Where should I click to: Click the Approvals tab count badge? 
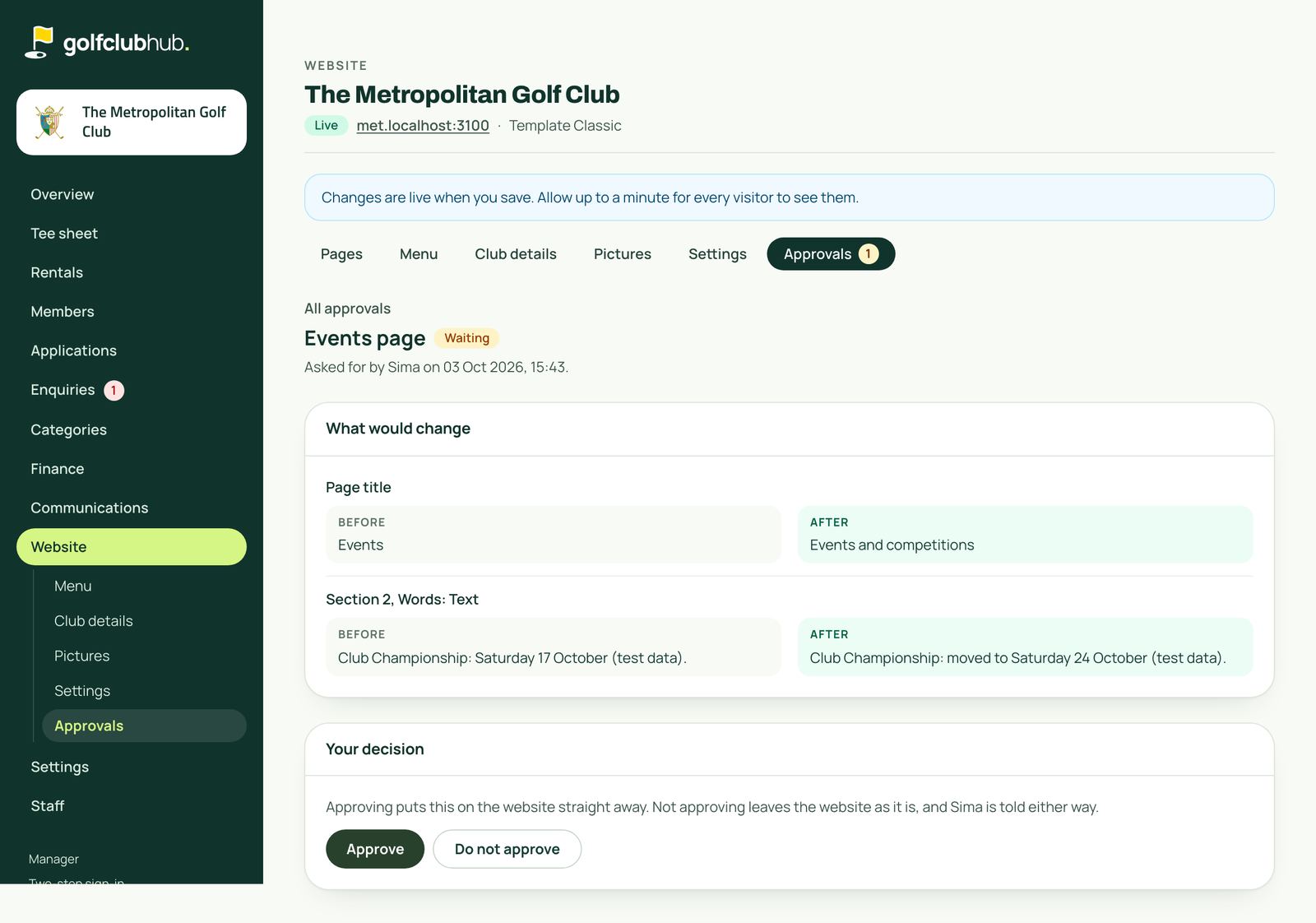869,254
